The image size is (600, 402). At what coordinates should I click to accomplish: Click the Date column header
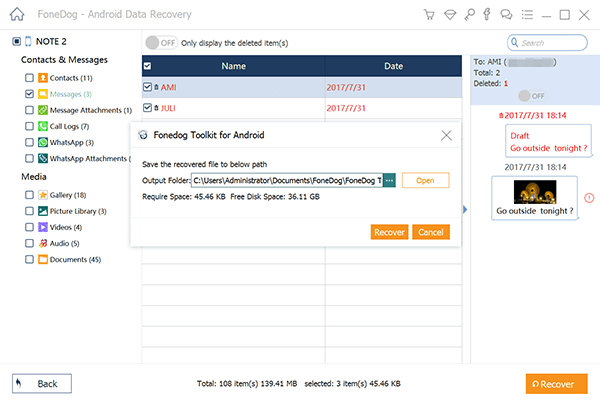pyautogui.click(x=393, y=66)
